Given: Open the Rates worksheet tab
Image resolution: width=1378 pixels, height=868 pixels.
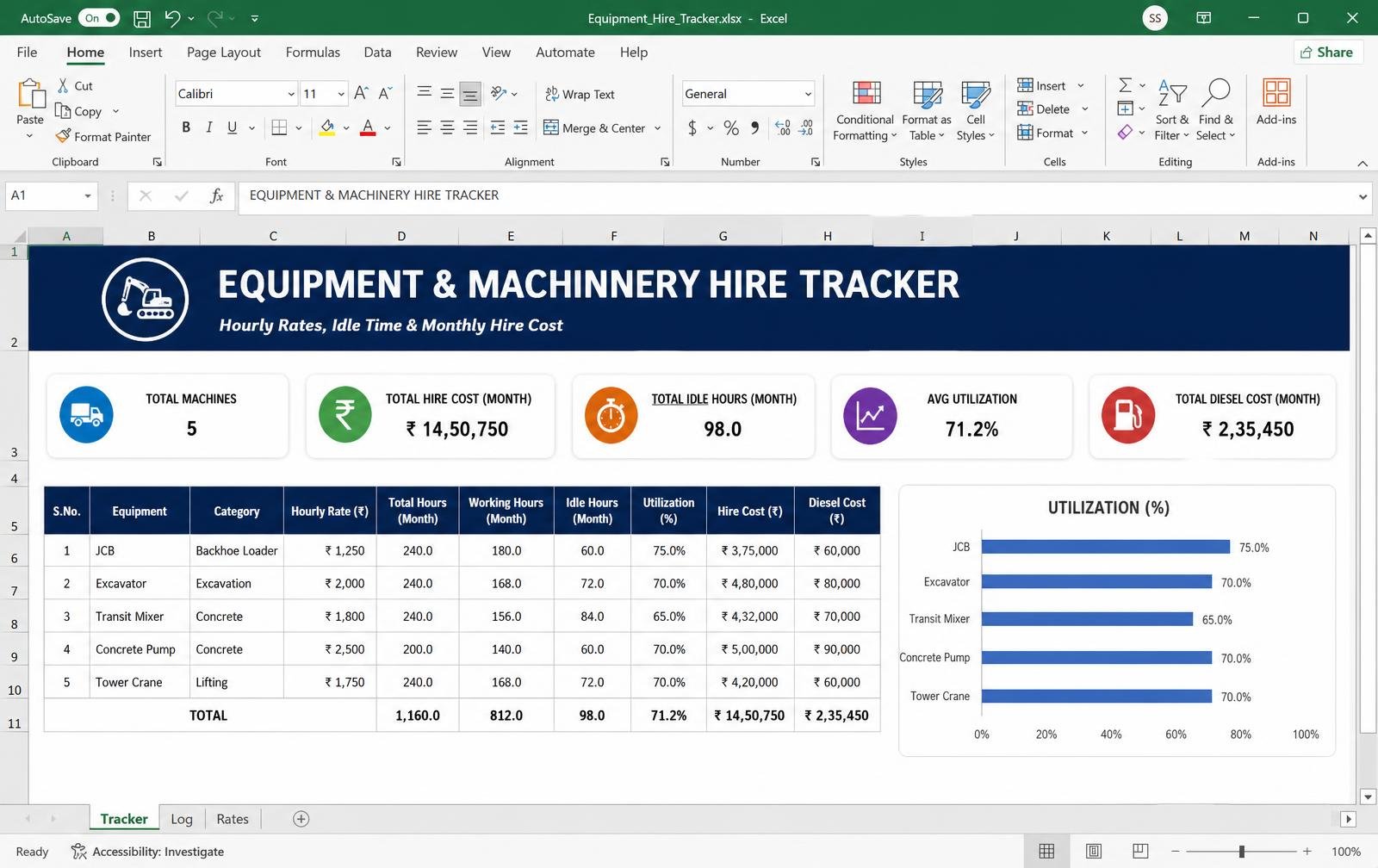Looking at the screenshot, I should [233, 819].
